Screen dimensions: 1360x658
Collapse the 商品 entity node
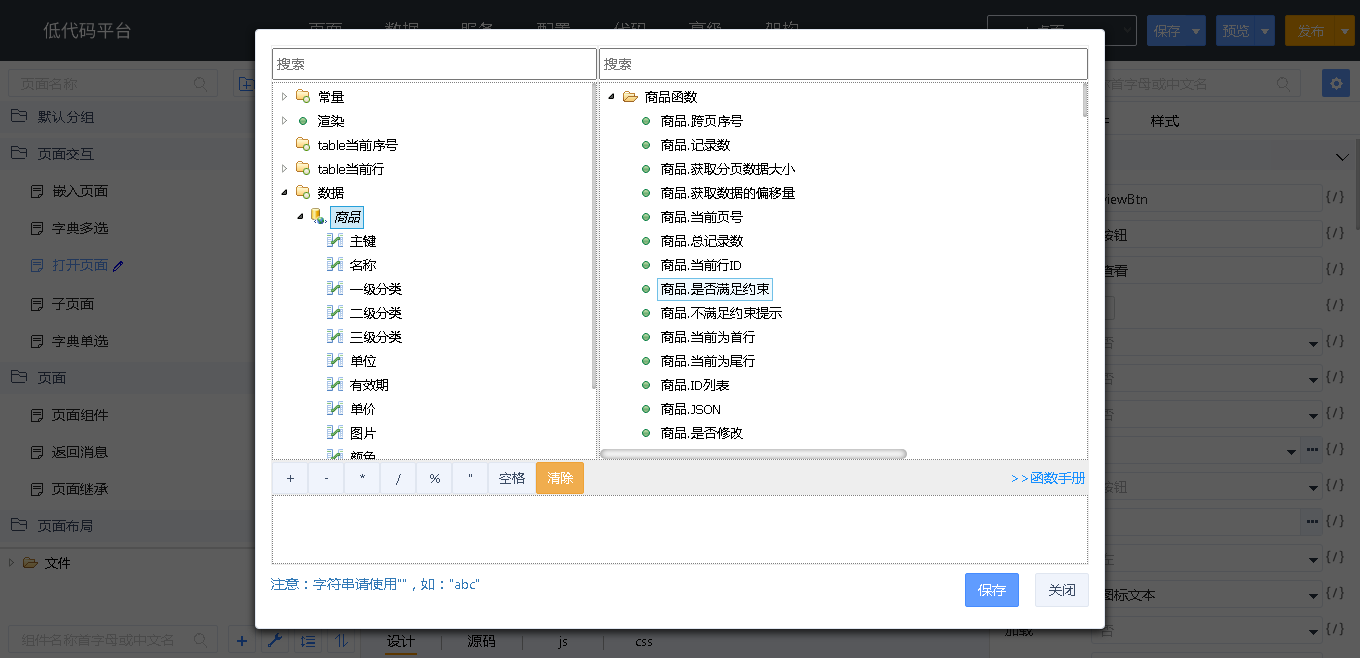[x=300, y=217]
